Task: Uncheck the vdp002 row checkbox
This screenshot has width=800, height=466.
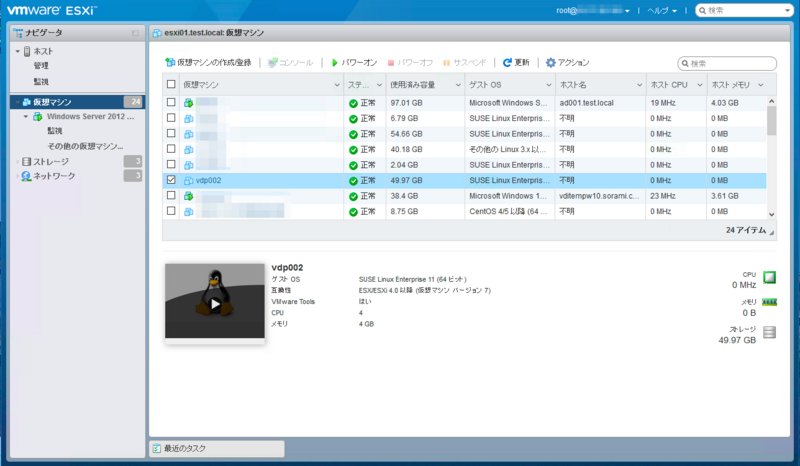Action: pyautogui.click(x=171, y=180)
